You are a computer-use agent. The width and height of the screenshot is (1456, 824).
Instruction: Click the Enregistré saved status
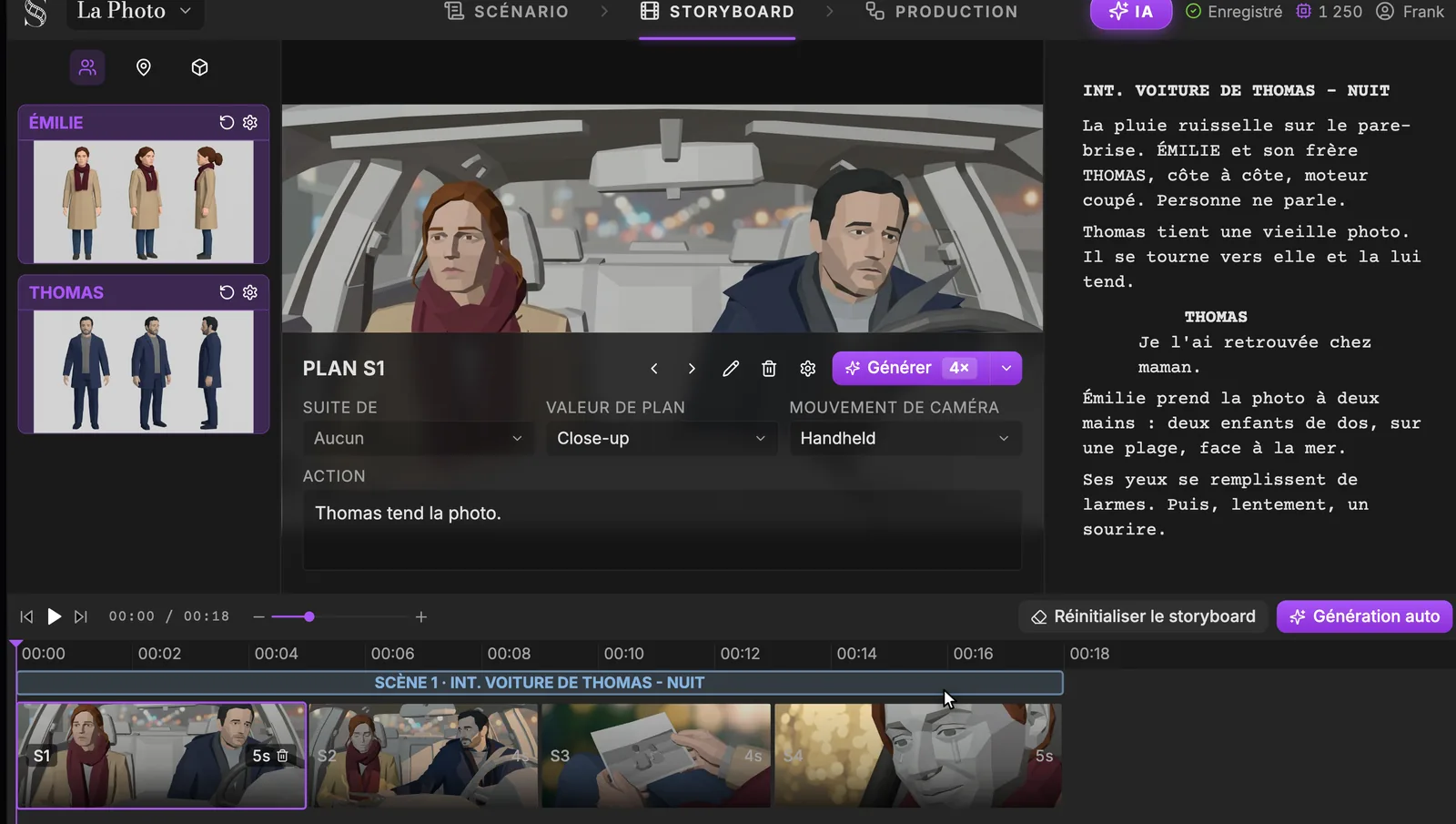[1234, 12]
